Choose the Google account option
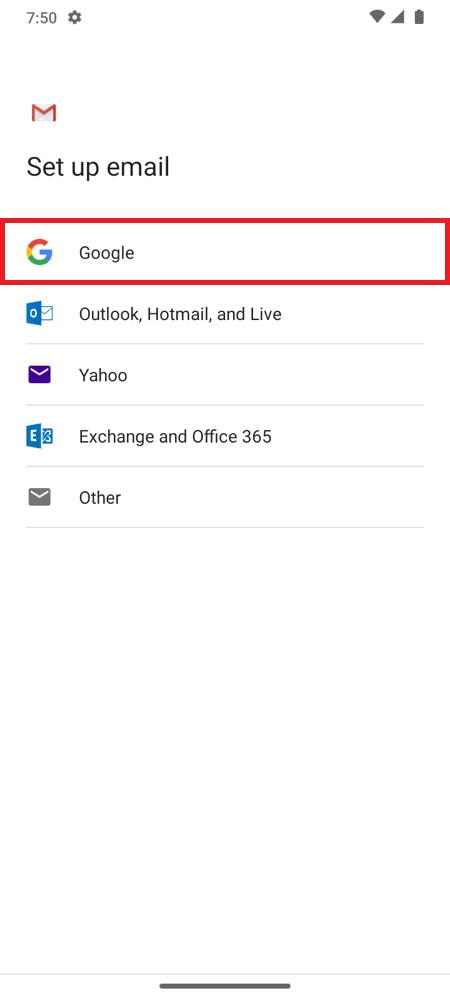450x1000 pixels. click(225, 253)
